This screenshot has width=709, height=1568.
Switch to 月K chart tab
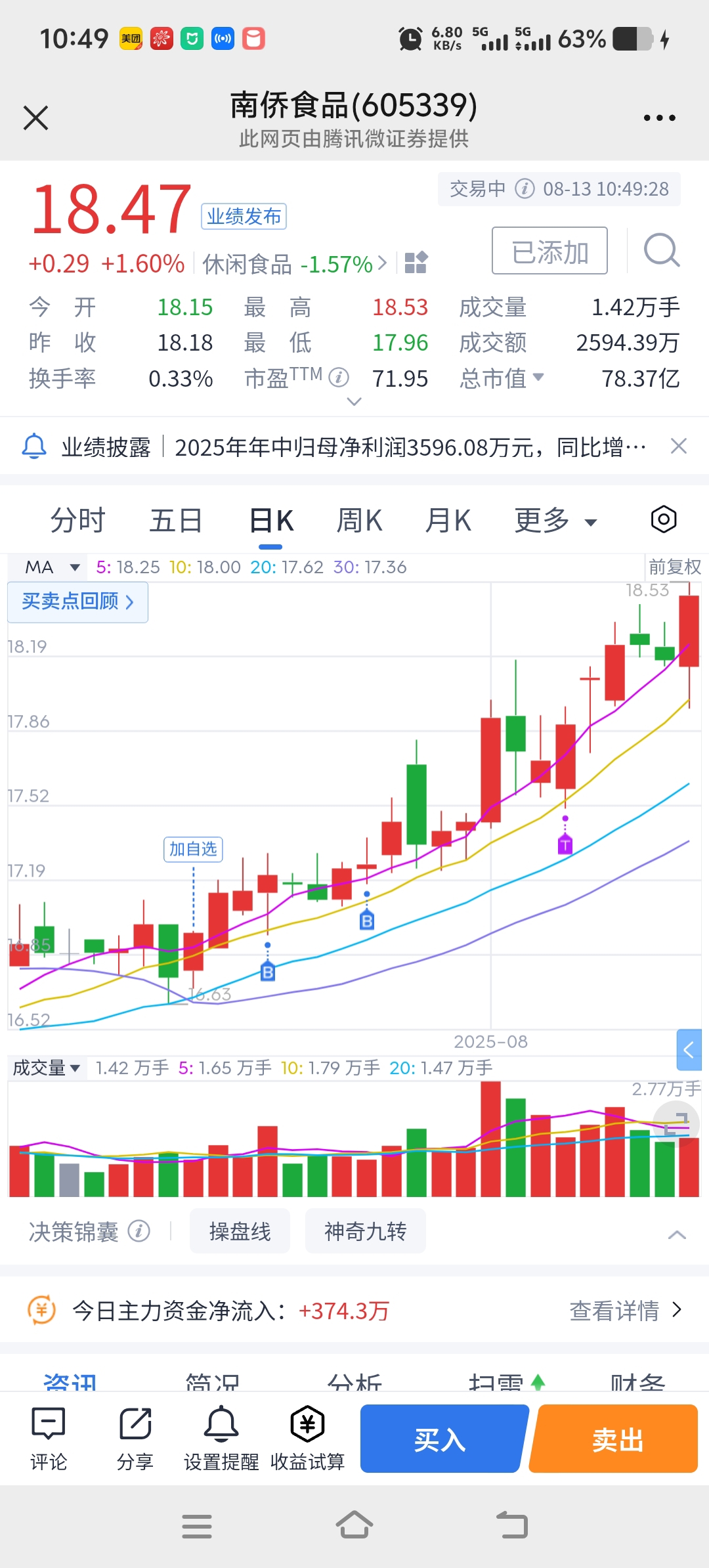click(x=448, y=521)
